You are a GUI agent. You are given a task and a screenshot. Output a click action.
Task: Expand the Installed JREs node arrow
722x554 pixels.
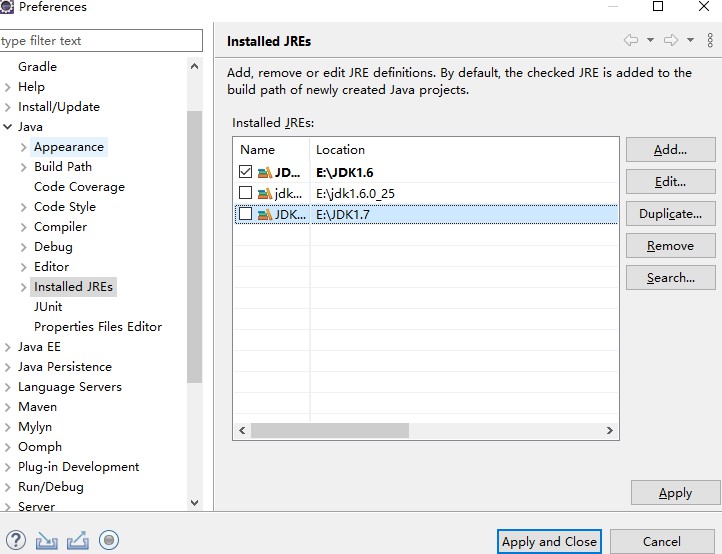point(23,287)
